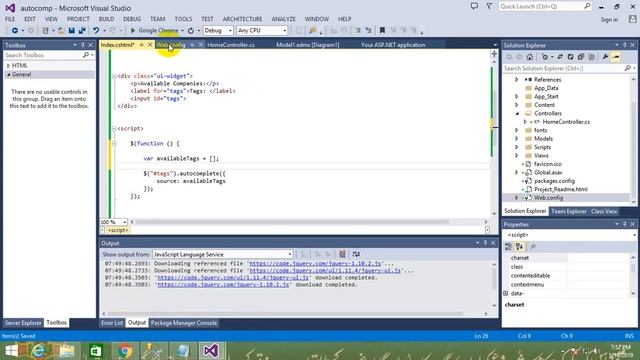Open the Google Chrome browser dropdown arrow
Image resolution: width=640 pixels, height=360 pixels.
pyautogui.click(x=182, y=31)
